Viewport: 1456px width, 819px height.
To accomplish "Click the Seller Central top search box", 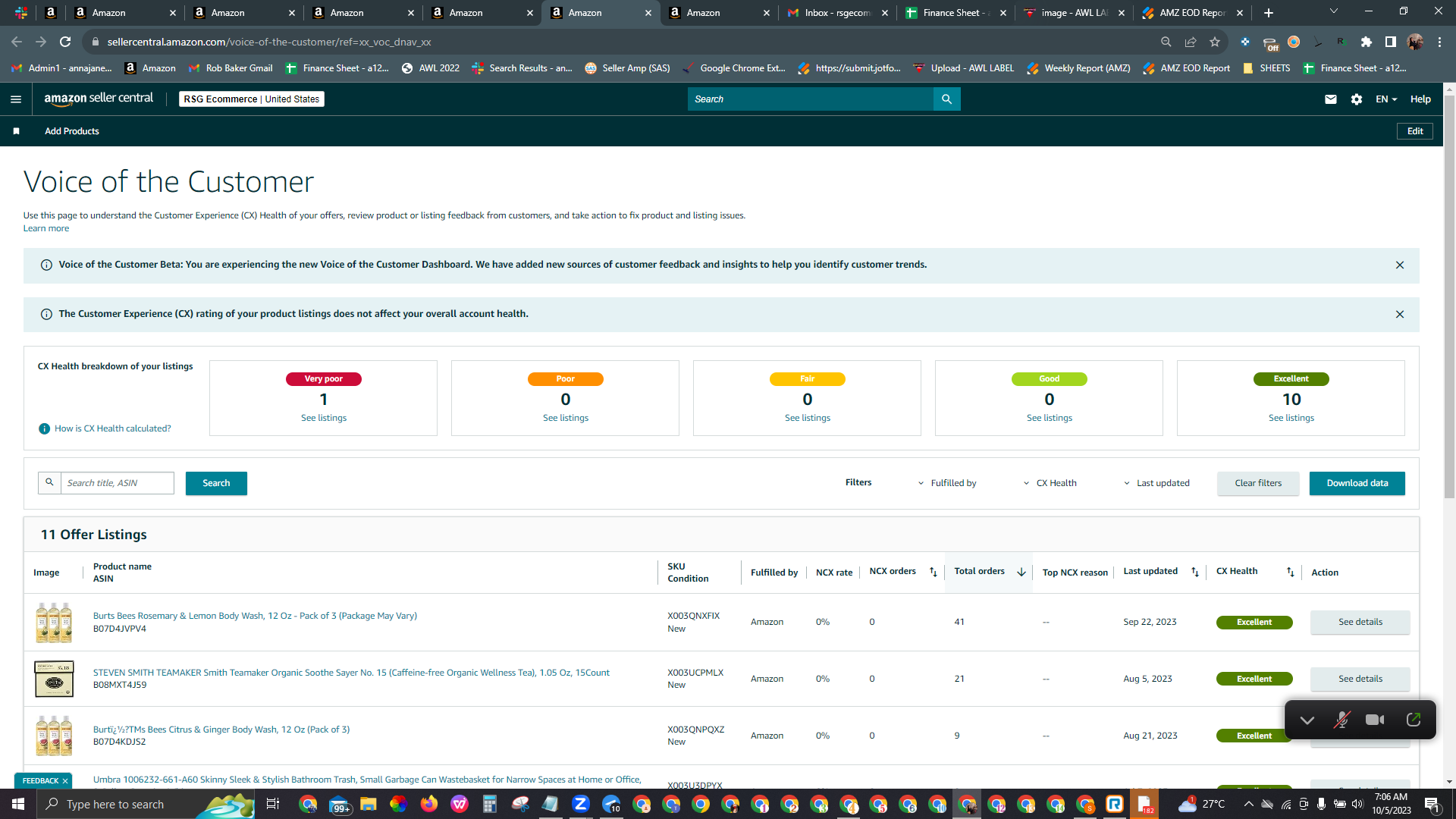I will 811,99.
